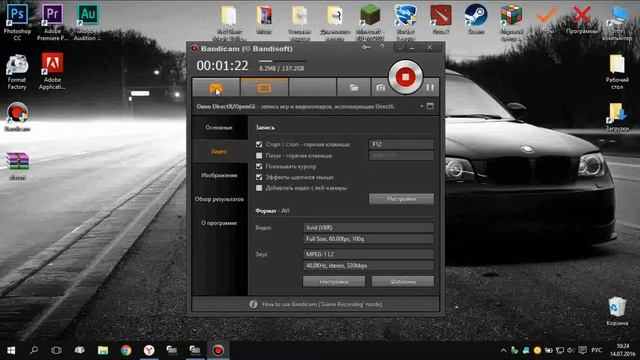Screen dimensions: 640x360
Task: Open the red X Программы desktop icon
Action: pos(582,20)
